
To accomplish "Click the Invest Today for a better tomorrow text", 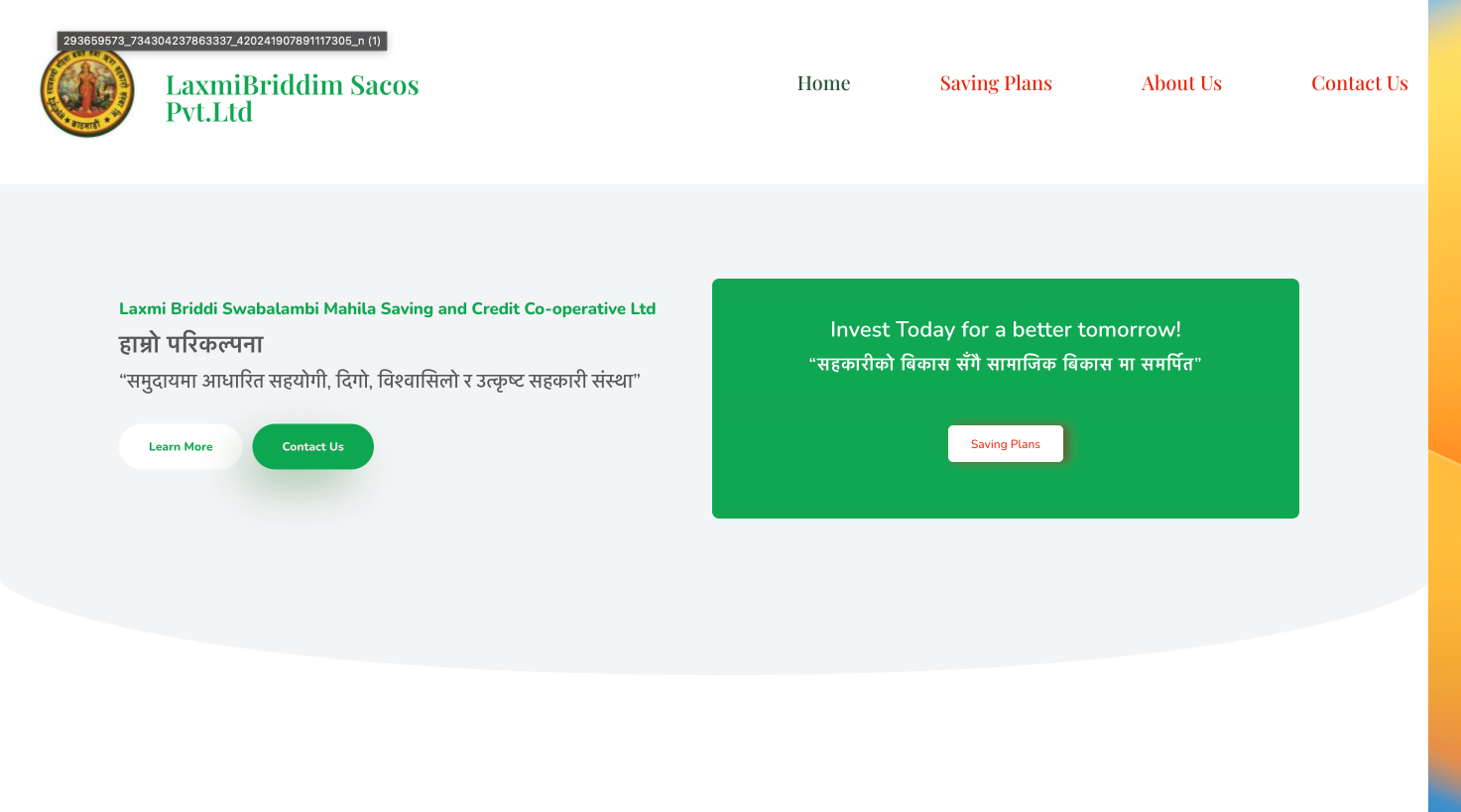I will 1005,329.
